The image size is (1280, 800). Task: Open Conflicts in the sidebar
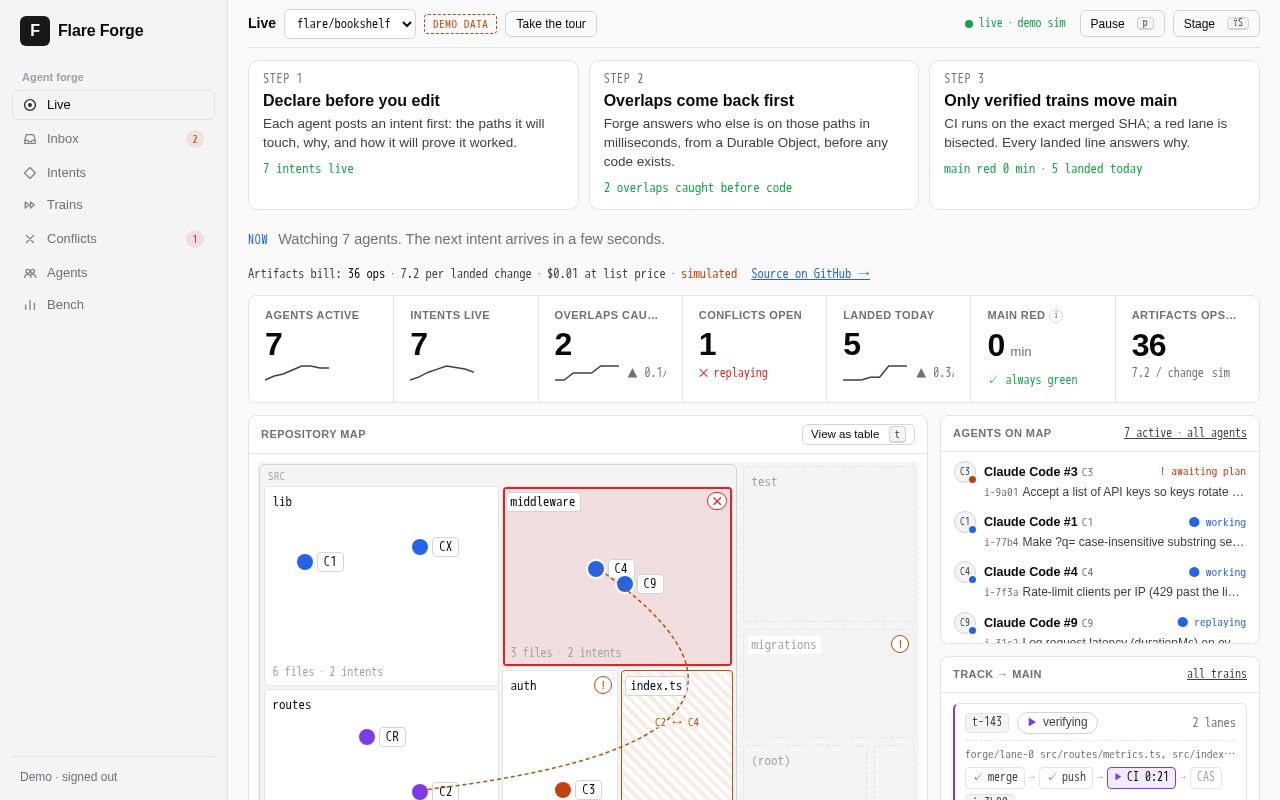click(113, 239)
